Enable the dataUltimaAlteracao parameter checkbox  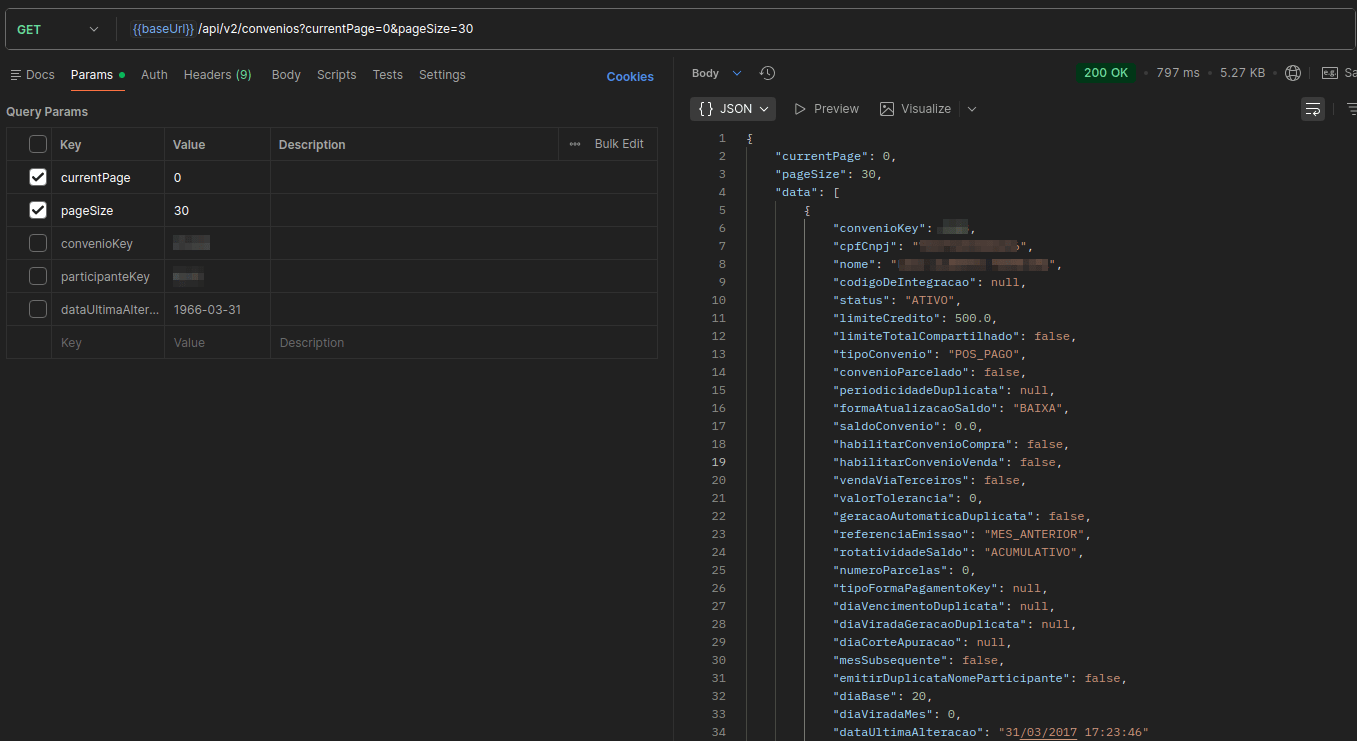(x=38, y=309)
